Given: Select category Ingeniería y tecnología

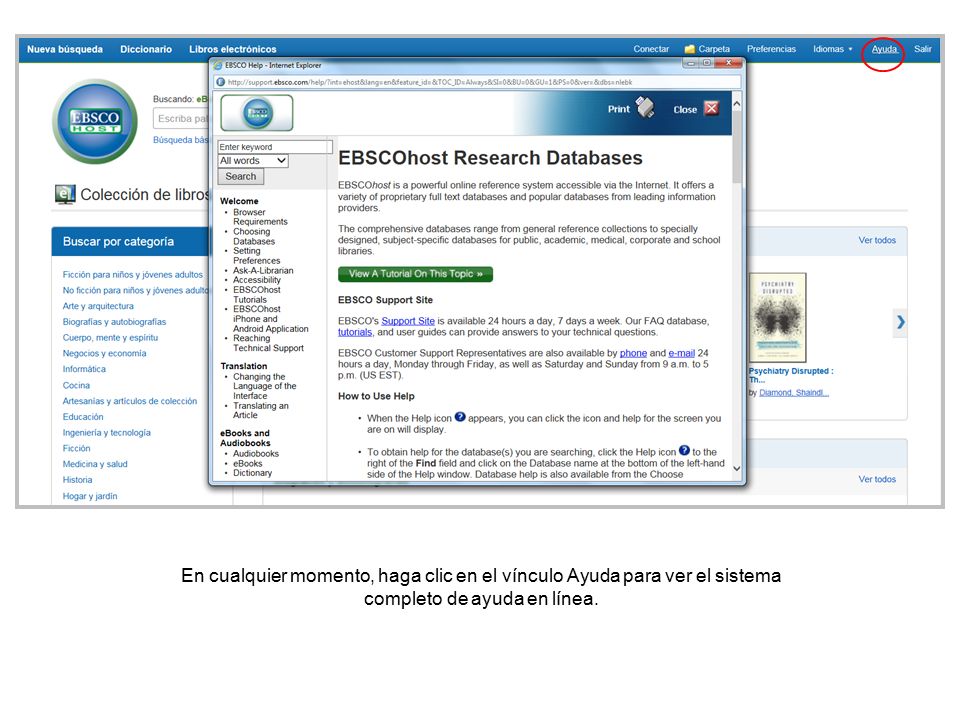Looking at the screenshot, I should click(x=107, y=433).
